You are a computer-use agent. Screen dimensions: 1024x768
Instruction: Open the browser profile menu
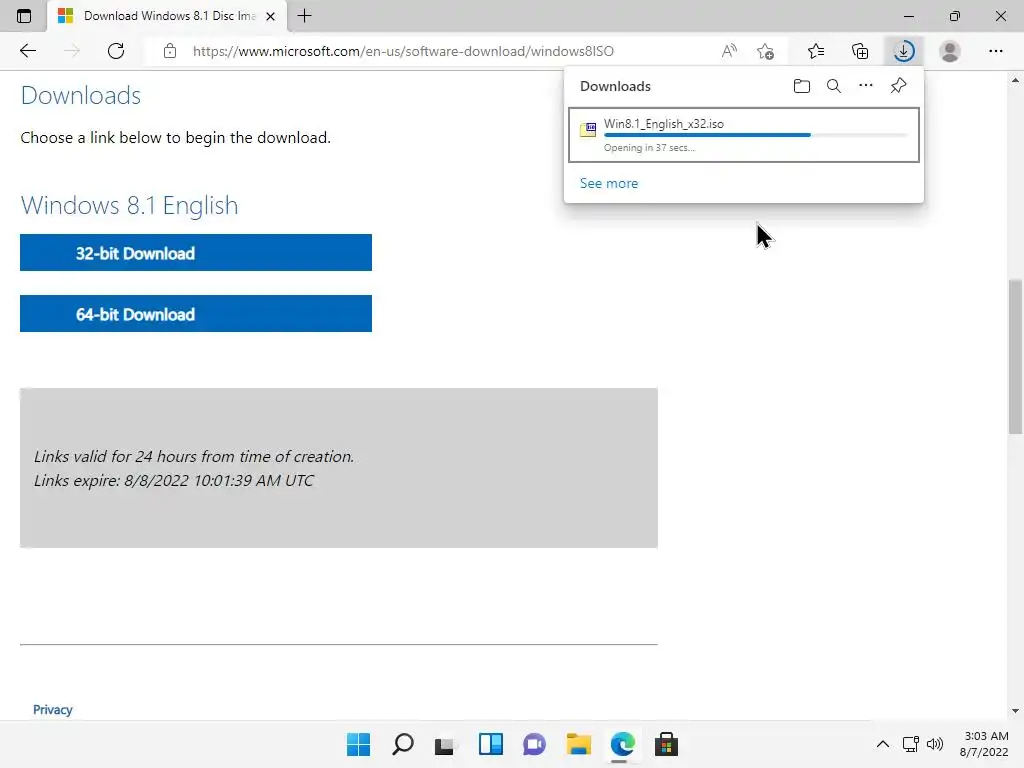[950, 51]
